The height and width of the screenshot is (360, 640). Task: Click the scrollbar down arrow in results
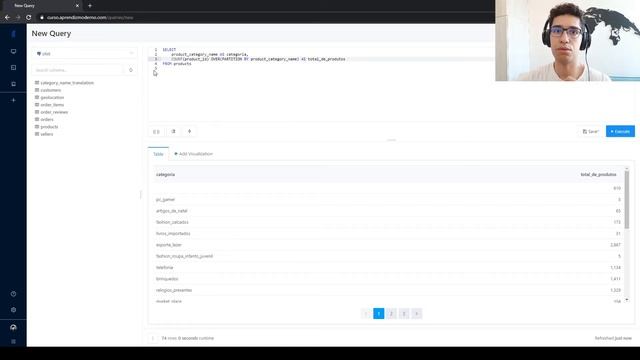[x=627, y=300]
